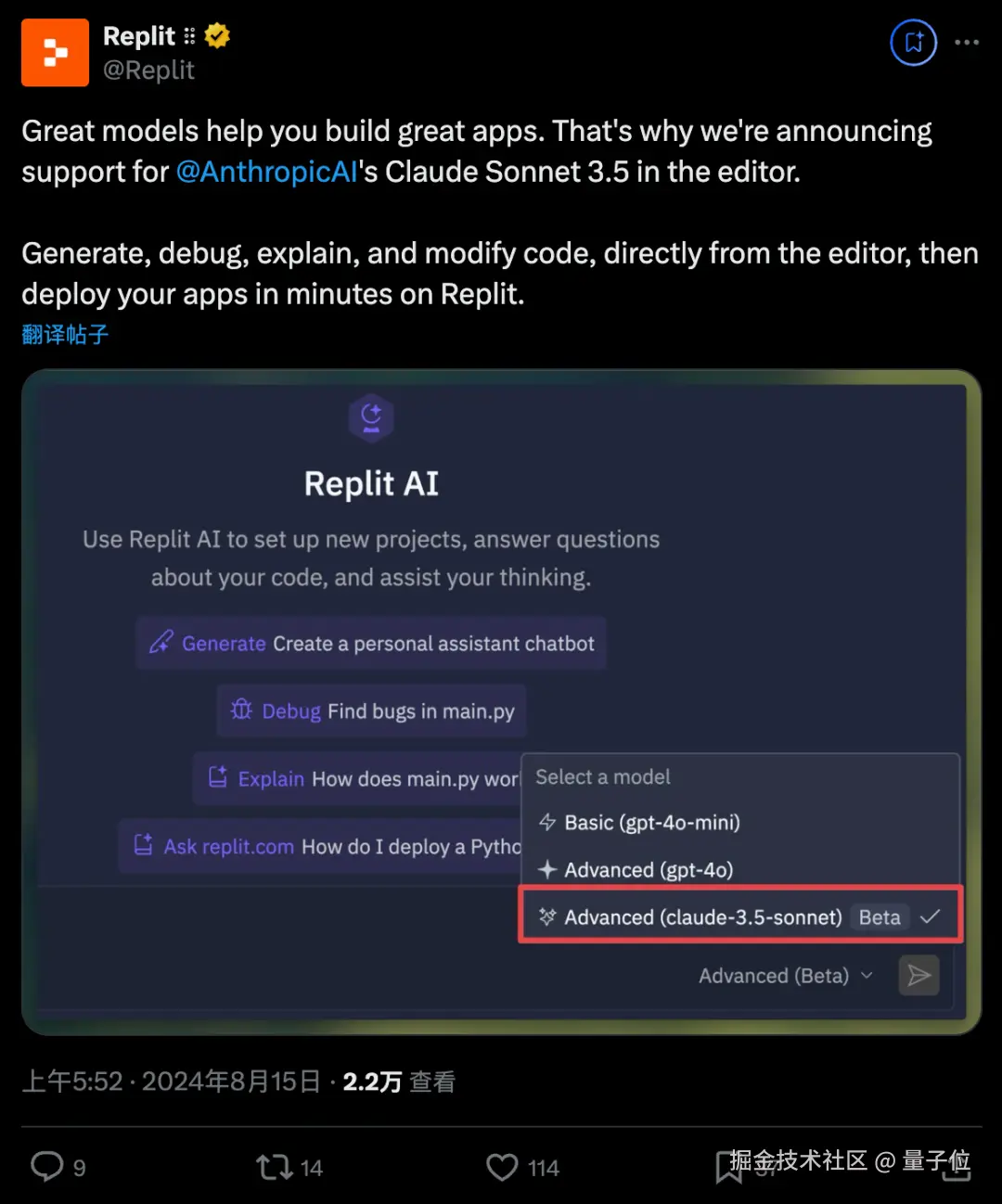Screen dimensions: 1002x1204
Task: Select Advanced (claude-3.5-sonnet) Beta option
Action: [x=740, y=916]
